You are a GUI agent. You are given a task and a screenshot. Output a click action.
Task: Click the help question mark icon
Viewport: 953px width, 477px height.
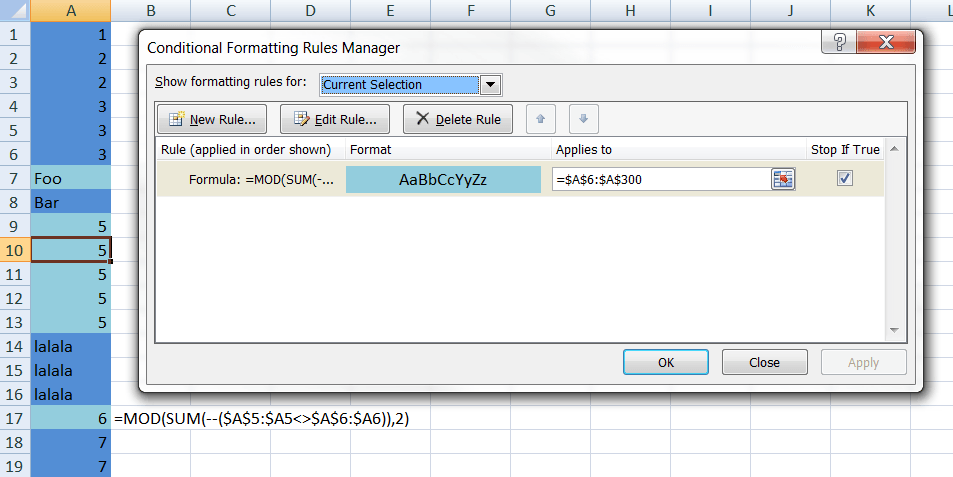point(838,42)
